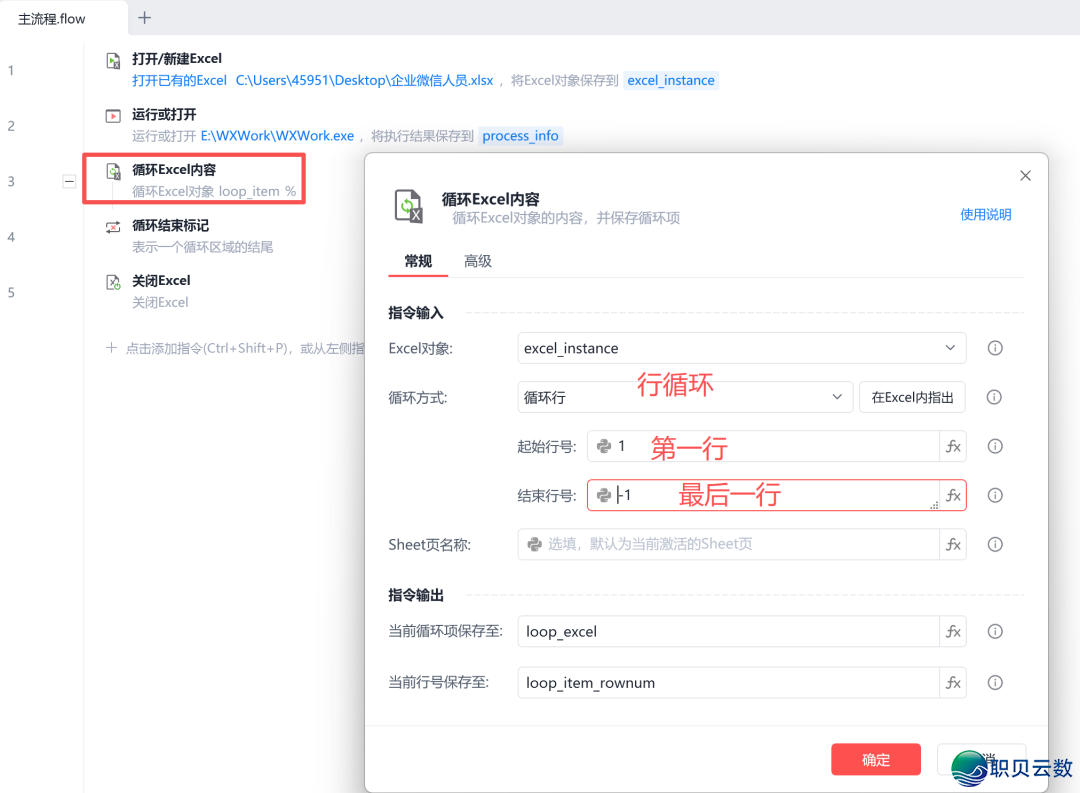
Task: Open the 循环方式 dropdown
Action: [837, 397]
